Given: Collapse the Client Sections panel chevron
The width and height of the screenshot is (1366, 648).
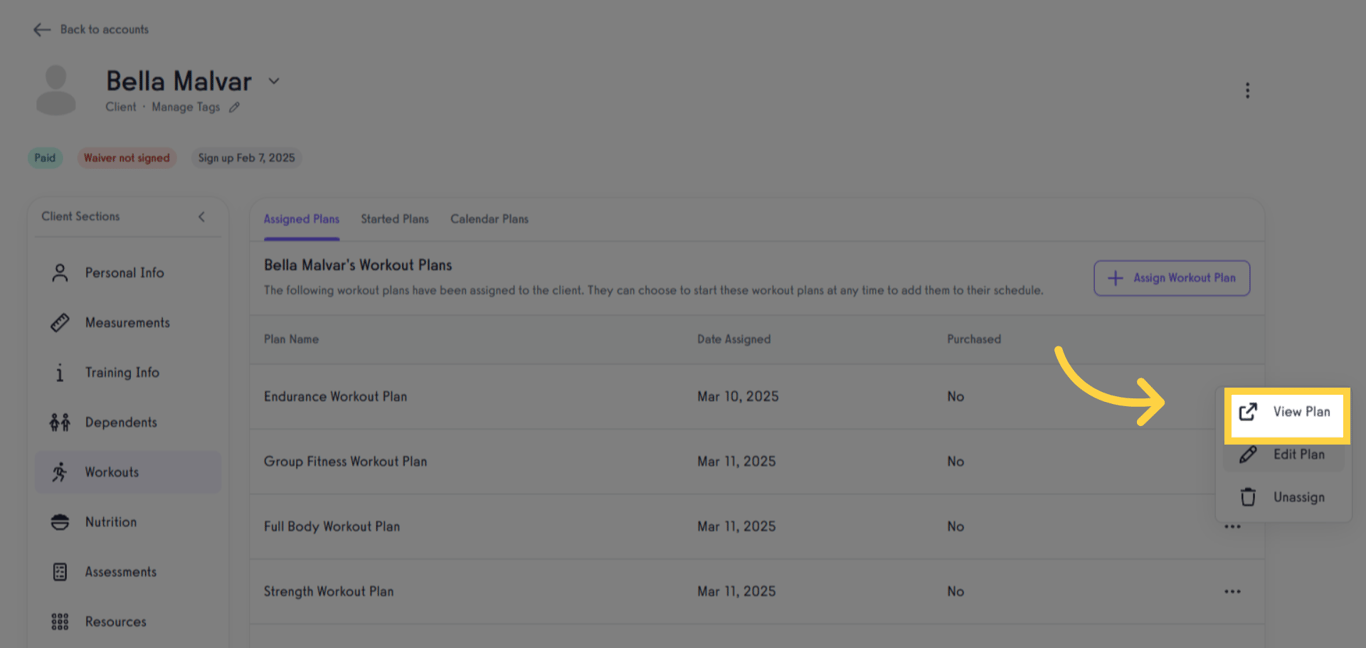Looking at the screenshot, I should [201, 217].
